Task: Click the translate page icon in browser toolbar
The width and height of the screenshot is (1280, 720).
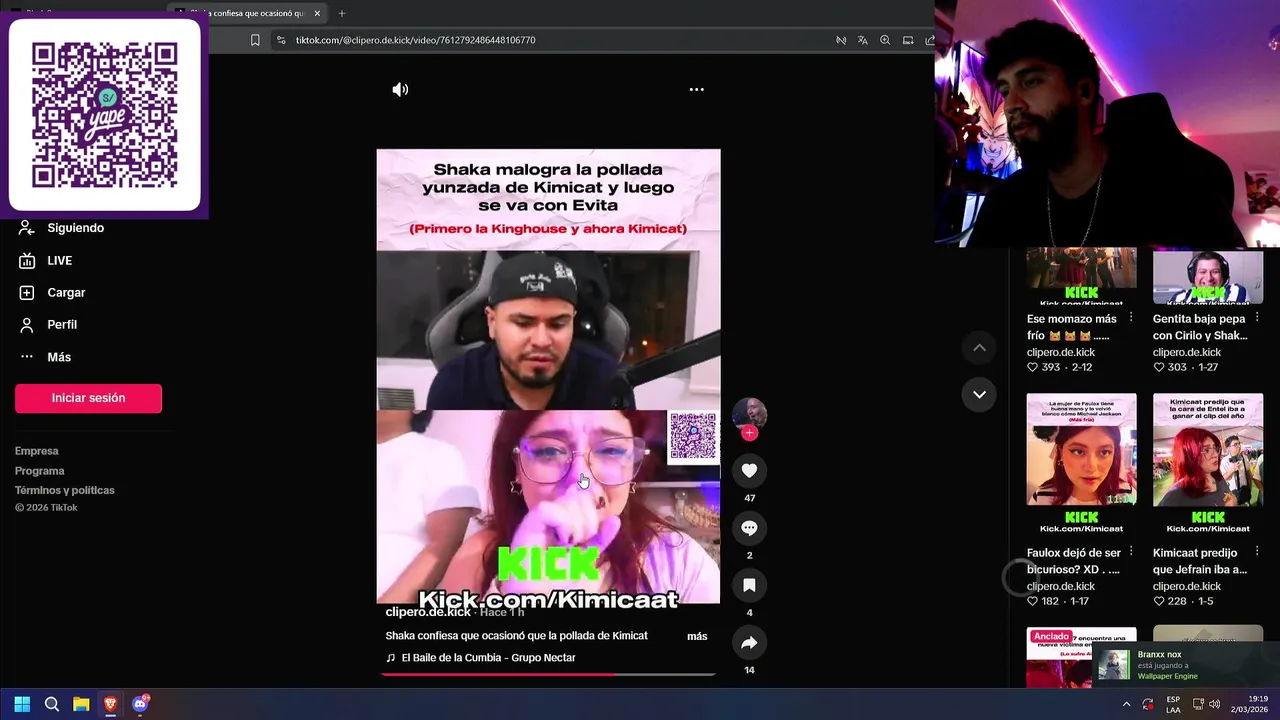Action: pyautogui.click(x=863, y=40)
